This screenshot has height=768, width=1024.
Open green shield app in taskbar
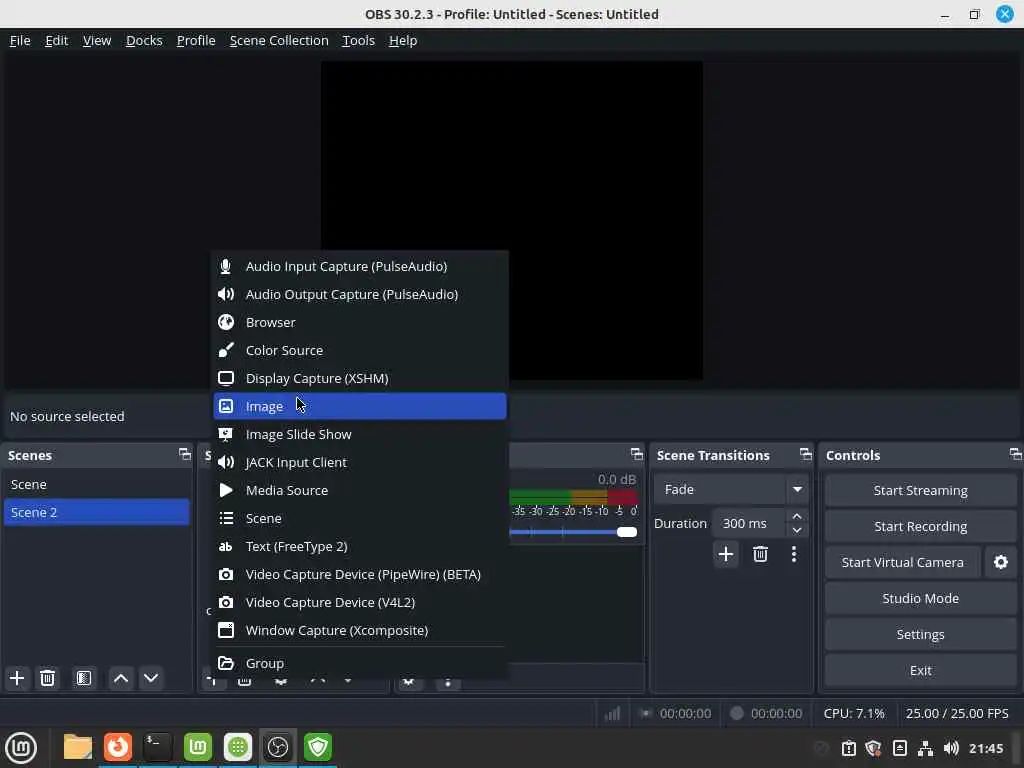(318, 747)
